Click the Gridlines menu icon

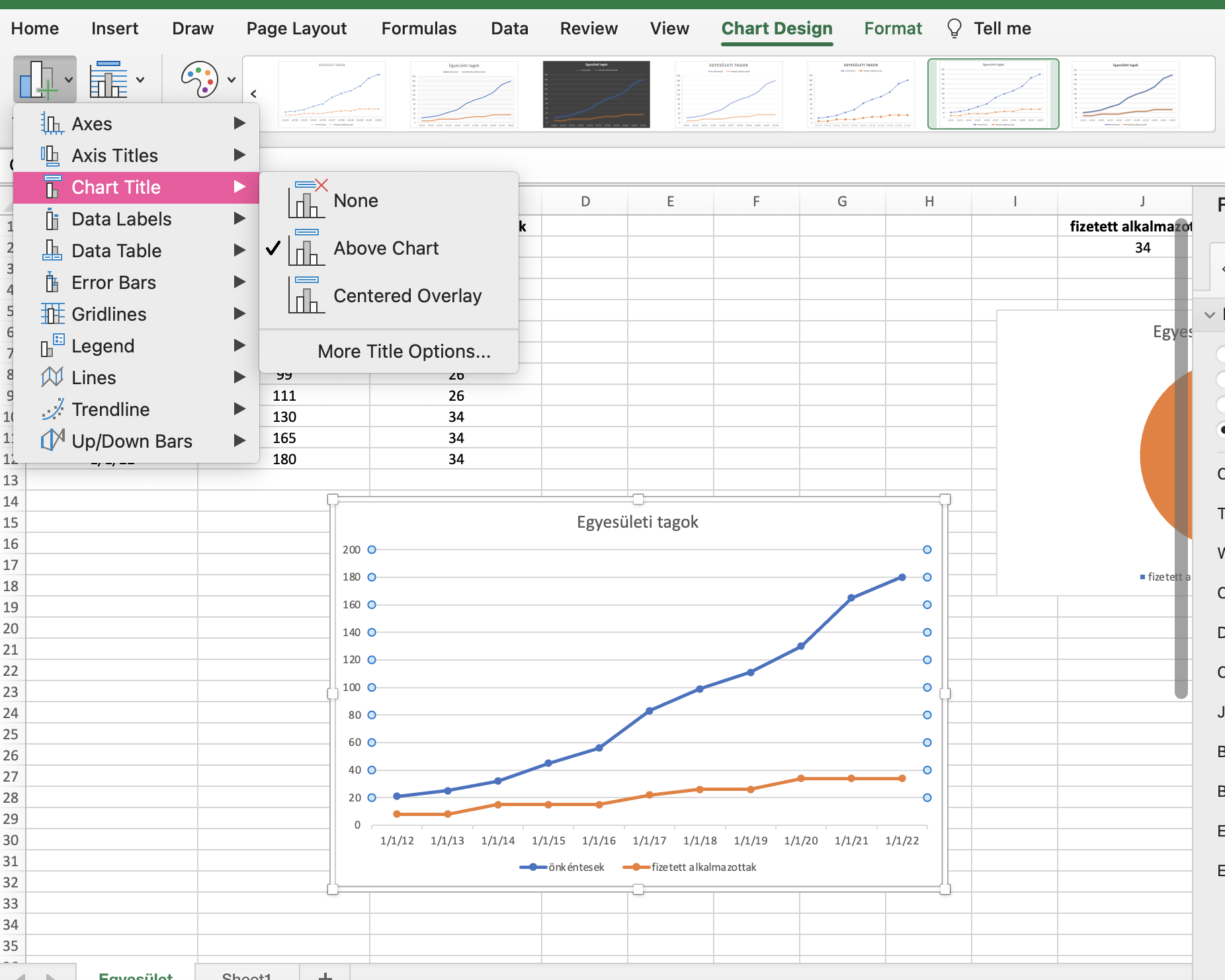tap(52, 314)
